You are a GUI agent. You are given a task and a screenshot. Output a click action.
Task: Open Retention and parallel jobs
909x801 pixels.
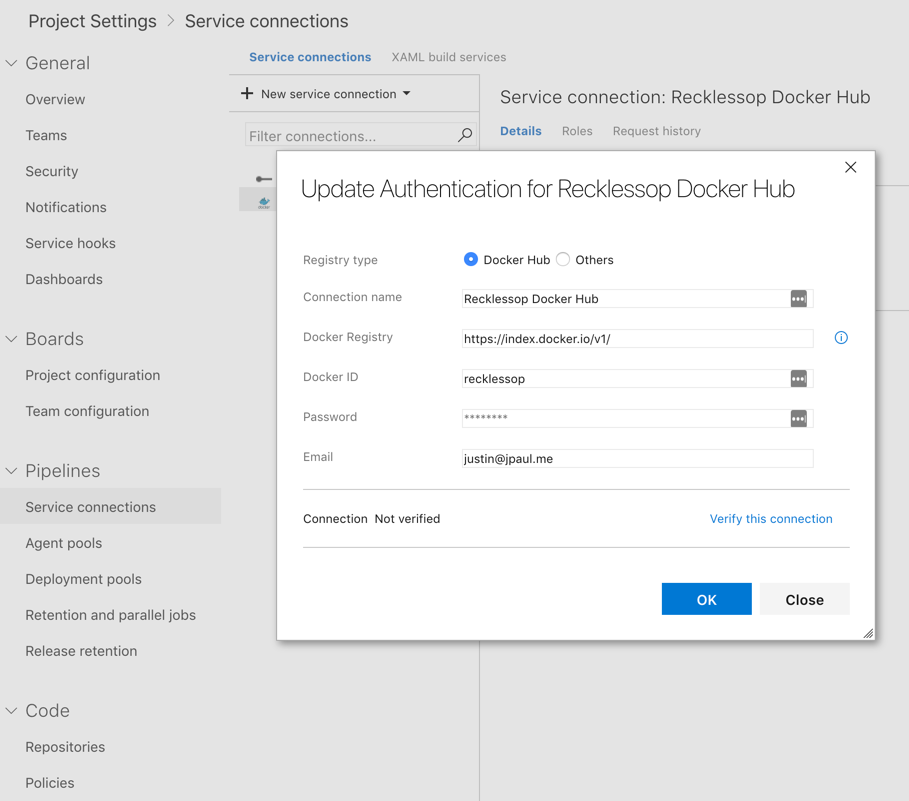tap(111, 616)
